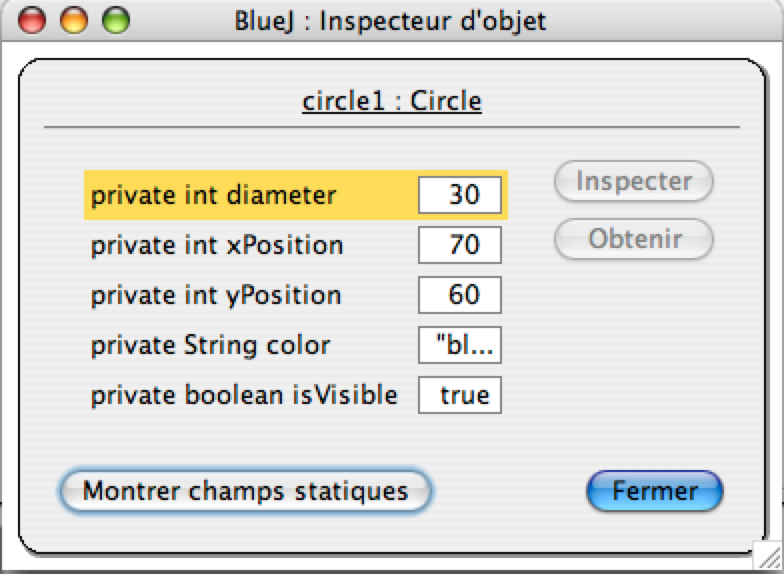
Task: Minimize window with the yellow button
Action: [x=74, y=20]
